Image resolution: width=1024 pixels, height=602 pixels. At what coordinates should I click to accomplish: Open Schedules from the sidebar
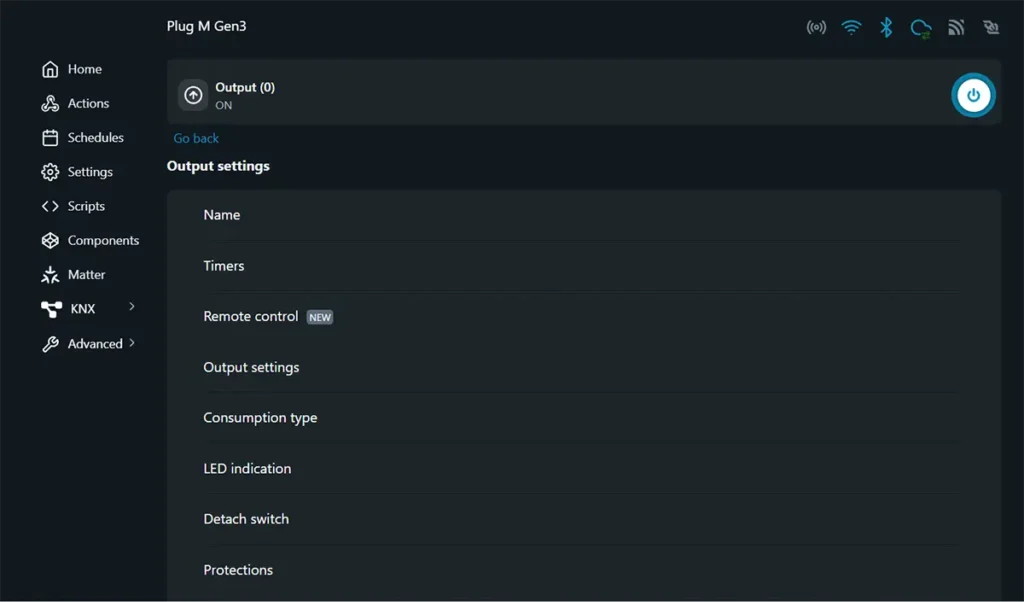coord(95,138)
